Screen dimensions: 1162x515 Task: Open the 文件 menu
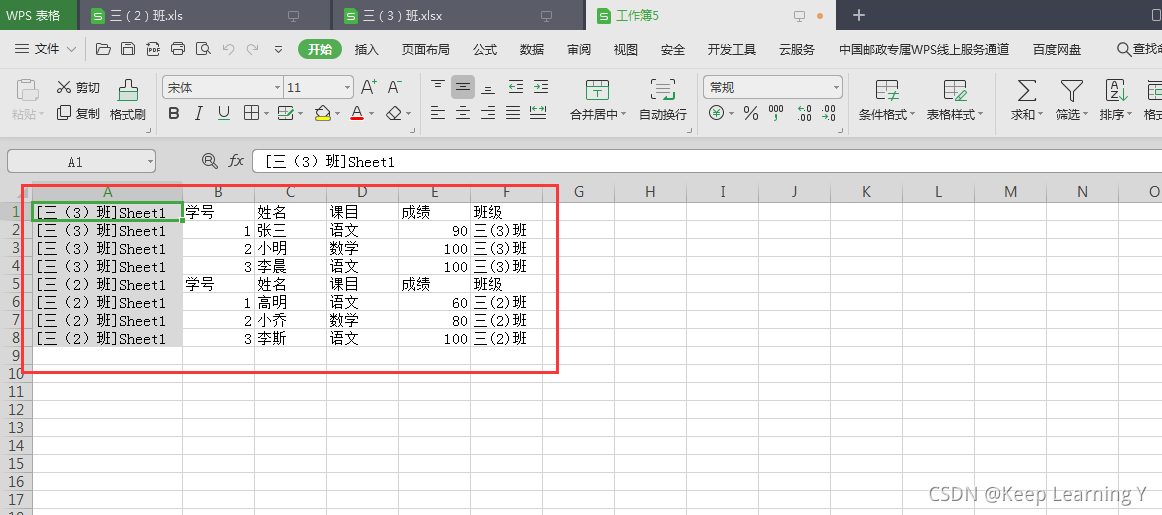pyautogui.click(x=46, y=50)
